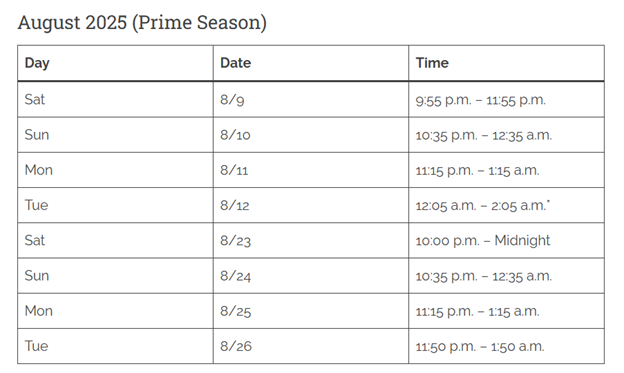
Task: Click the 10:00 p.m. – Midnight time cell
Action: point(506,240)
